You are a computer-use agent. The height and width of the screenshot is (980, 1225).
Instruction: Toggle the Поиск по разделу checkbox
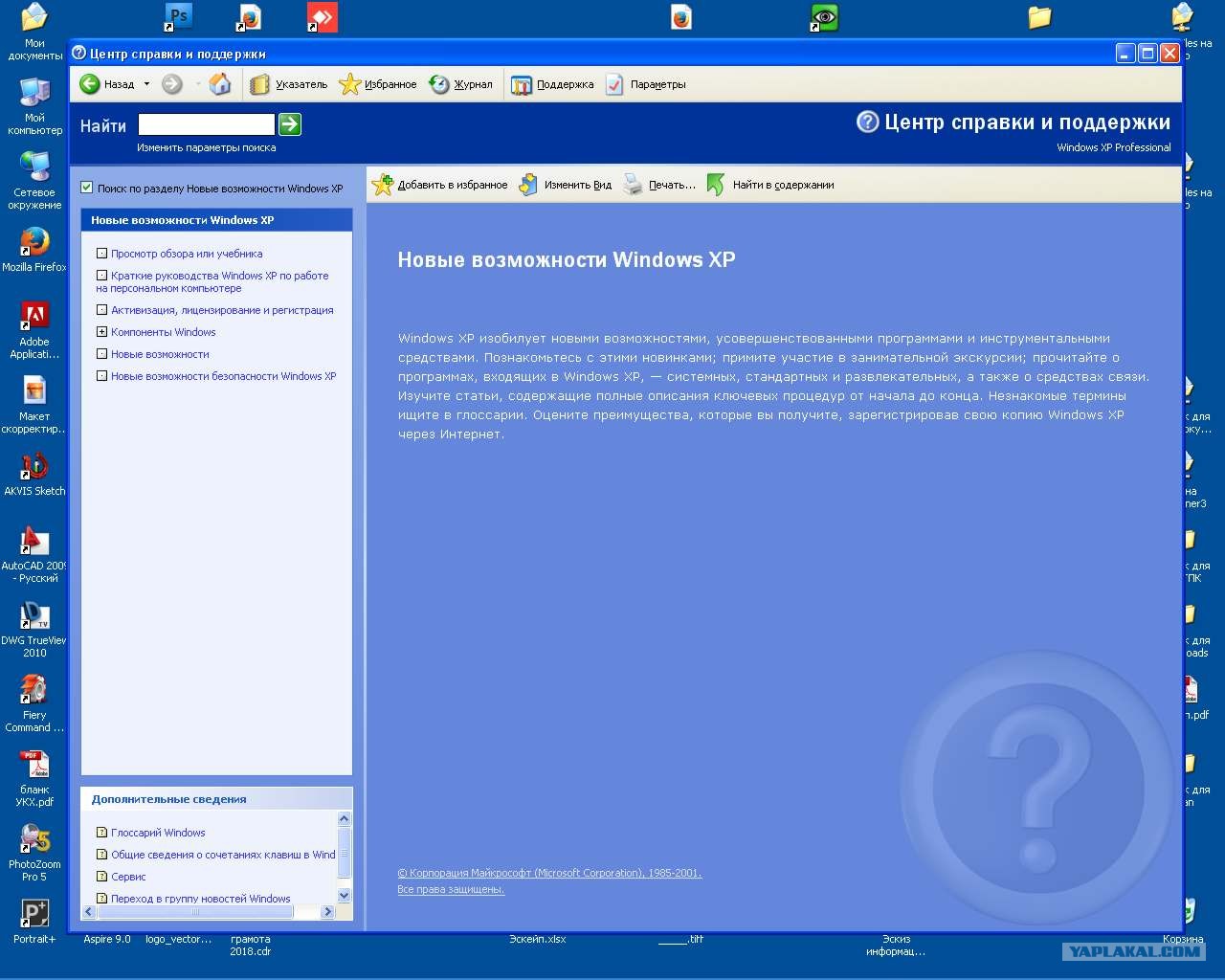click(87, 188)
